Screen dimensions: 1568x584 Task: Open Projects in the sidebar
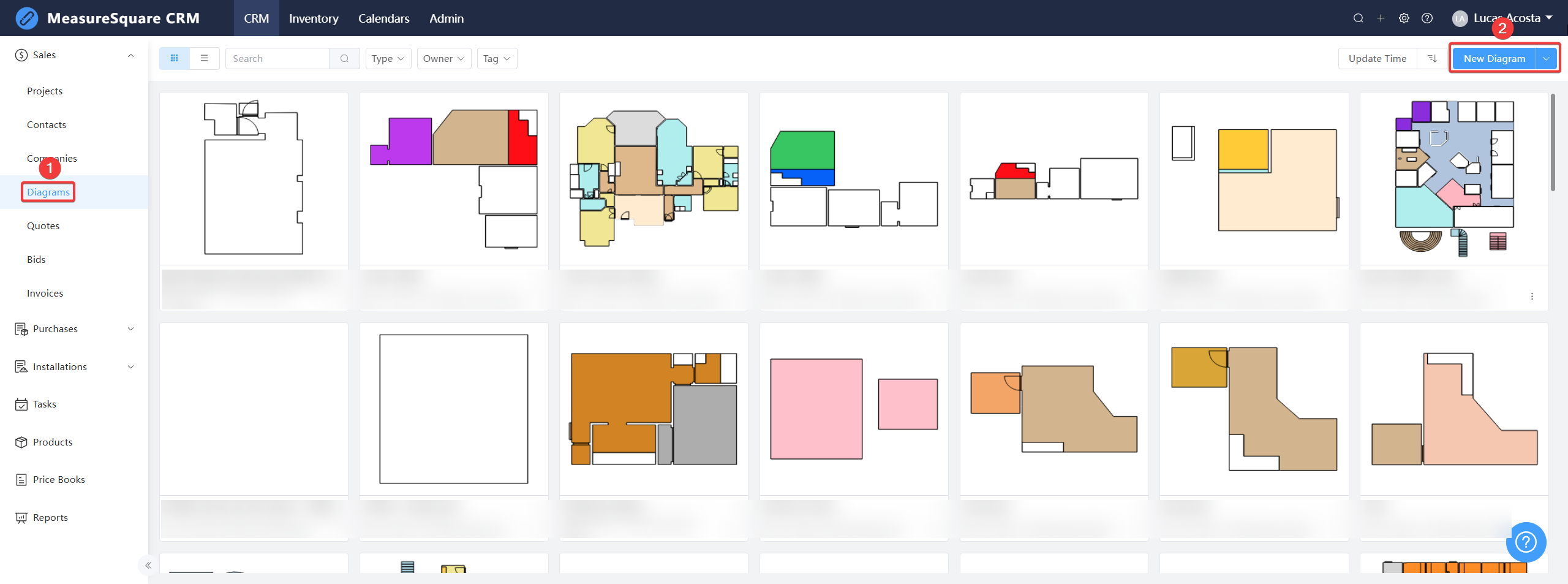[x=45, y=91]
